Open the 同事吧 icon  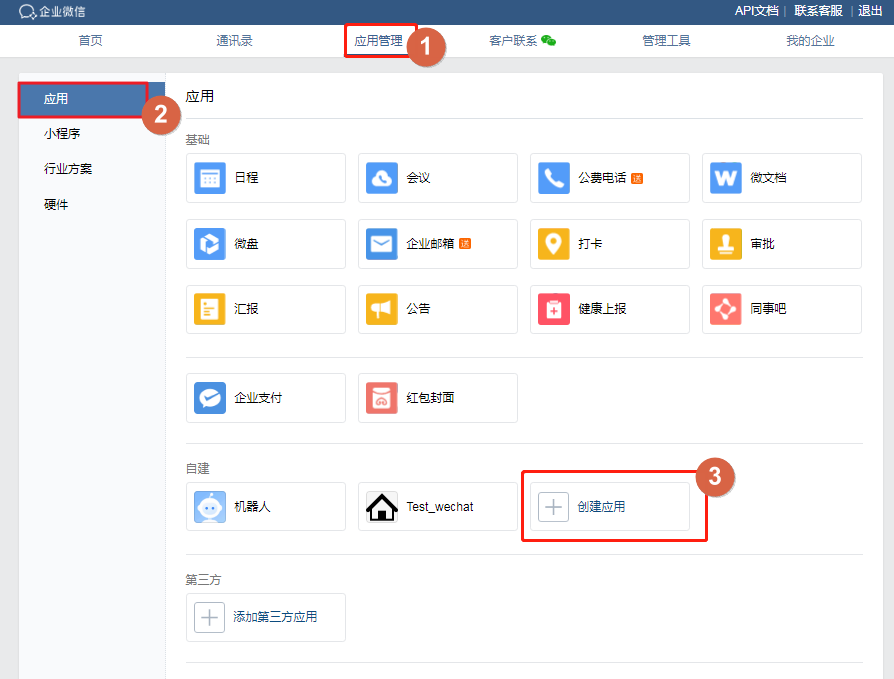point(726,309)
